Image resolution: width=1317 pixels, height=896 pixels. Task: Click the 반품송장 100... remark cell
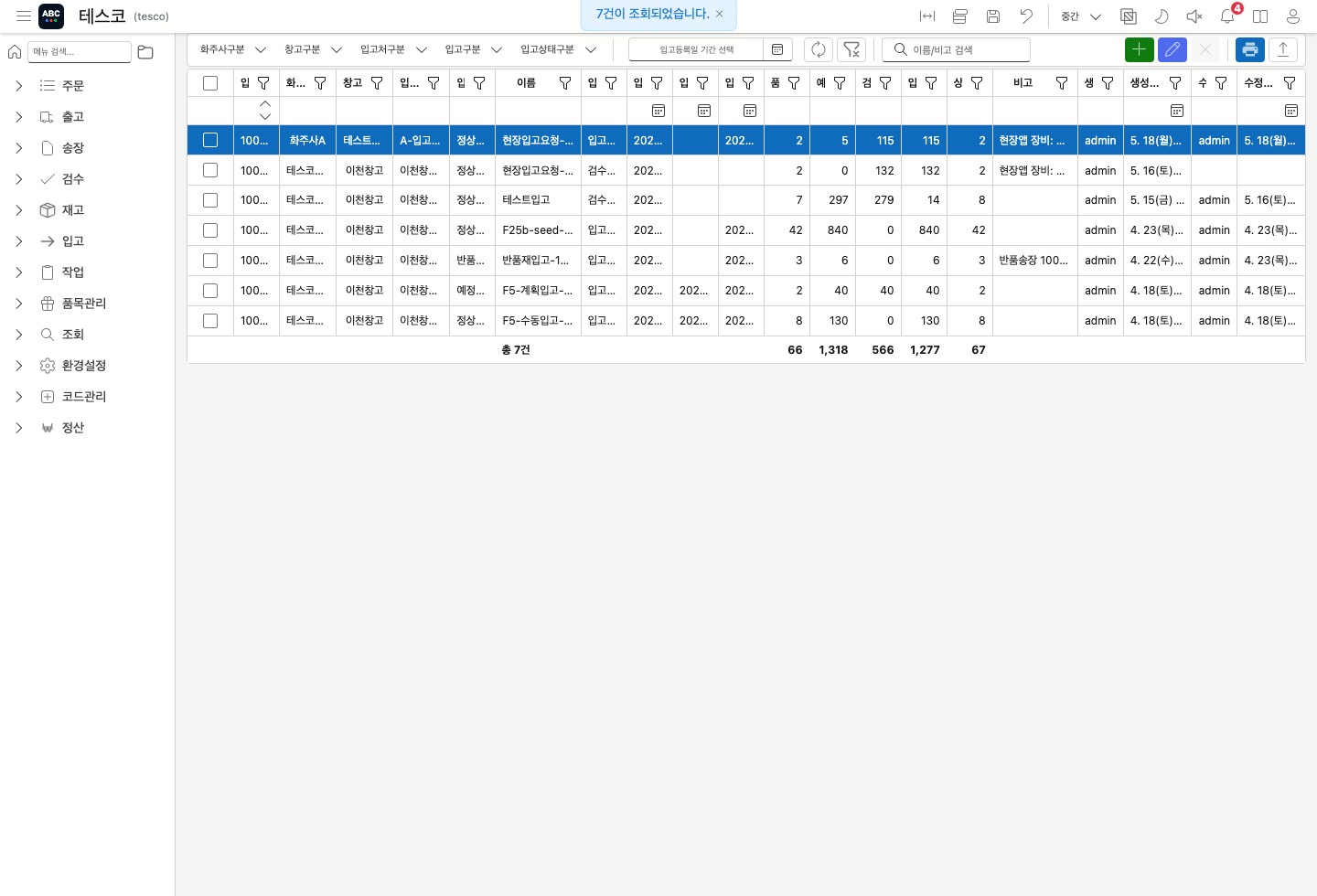pyautogui.click(x=1034, y=261)
